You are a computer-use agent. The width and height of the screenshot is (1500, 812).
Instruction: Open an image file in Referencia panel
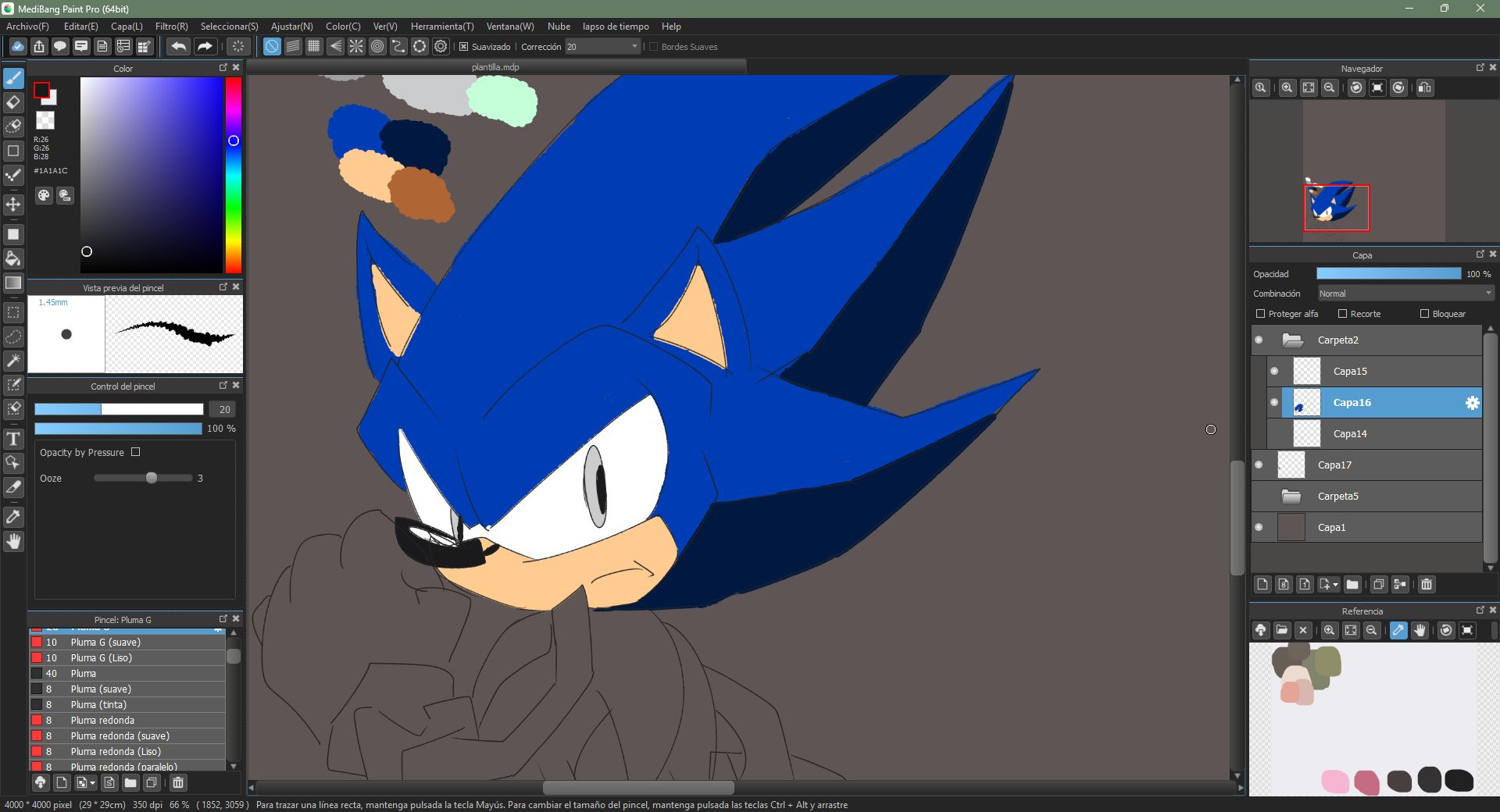tap(1282, 630)
